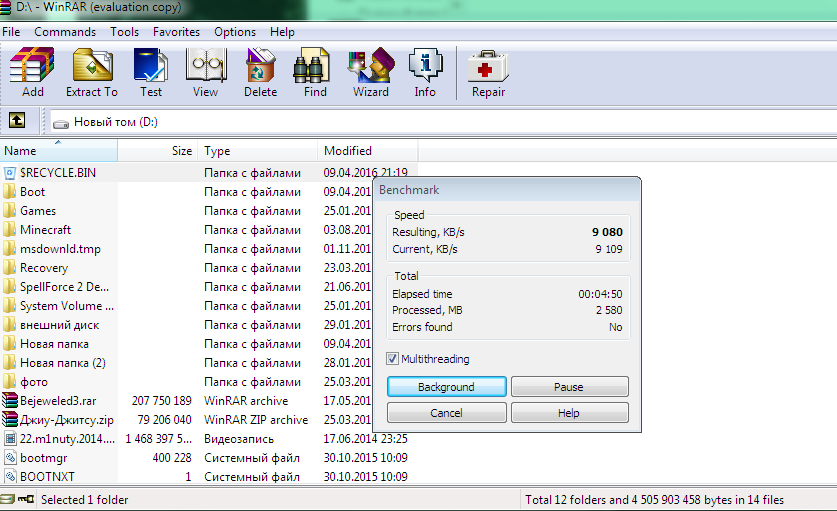Select the Boot folder icon
This screenshot has height=511, width=837.
point(9,192)
